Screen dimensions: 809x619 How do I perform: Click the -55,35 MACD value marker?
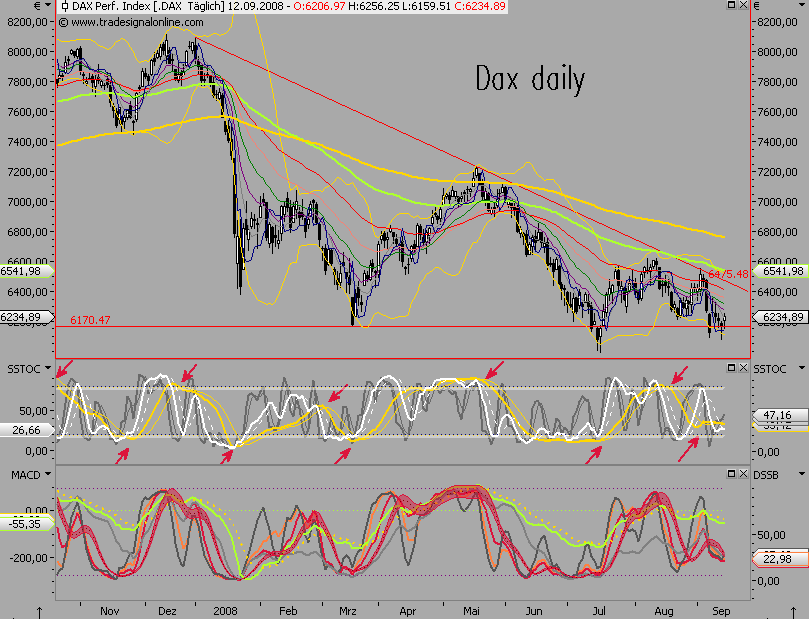pyautogui.click(x=26, y=524)
